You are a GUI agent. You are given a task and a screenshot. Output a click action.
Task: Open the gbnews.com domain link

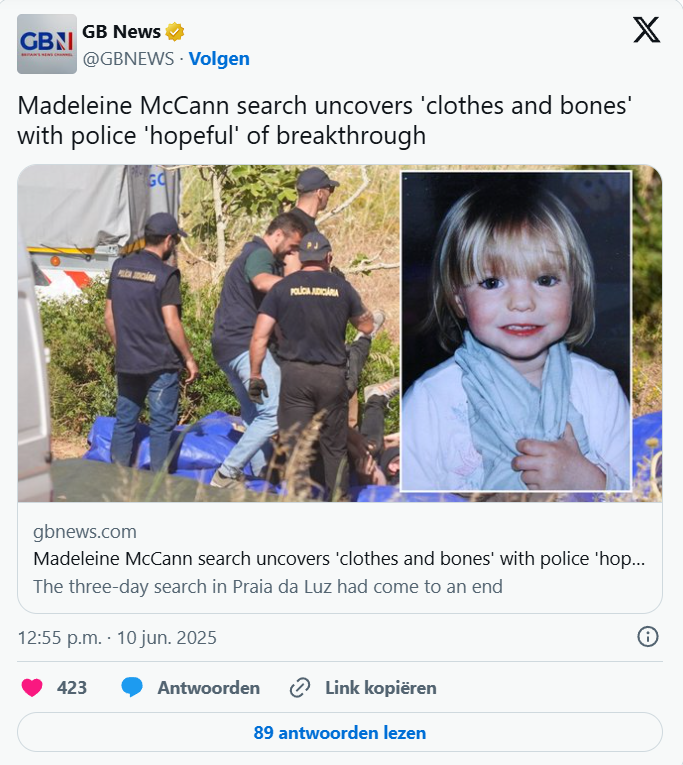coord(85,532)
